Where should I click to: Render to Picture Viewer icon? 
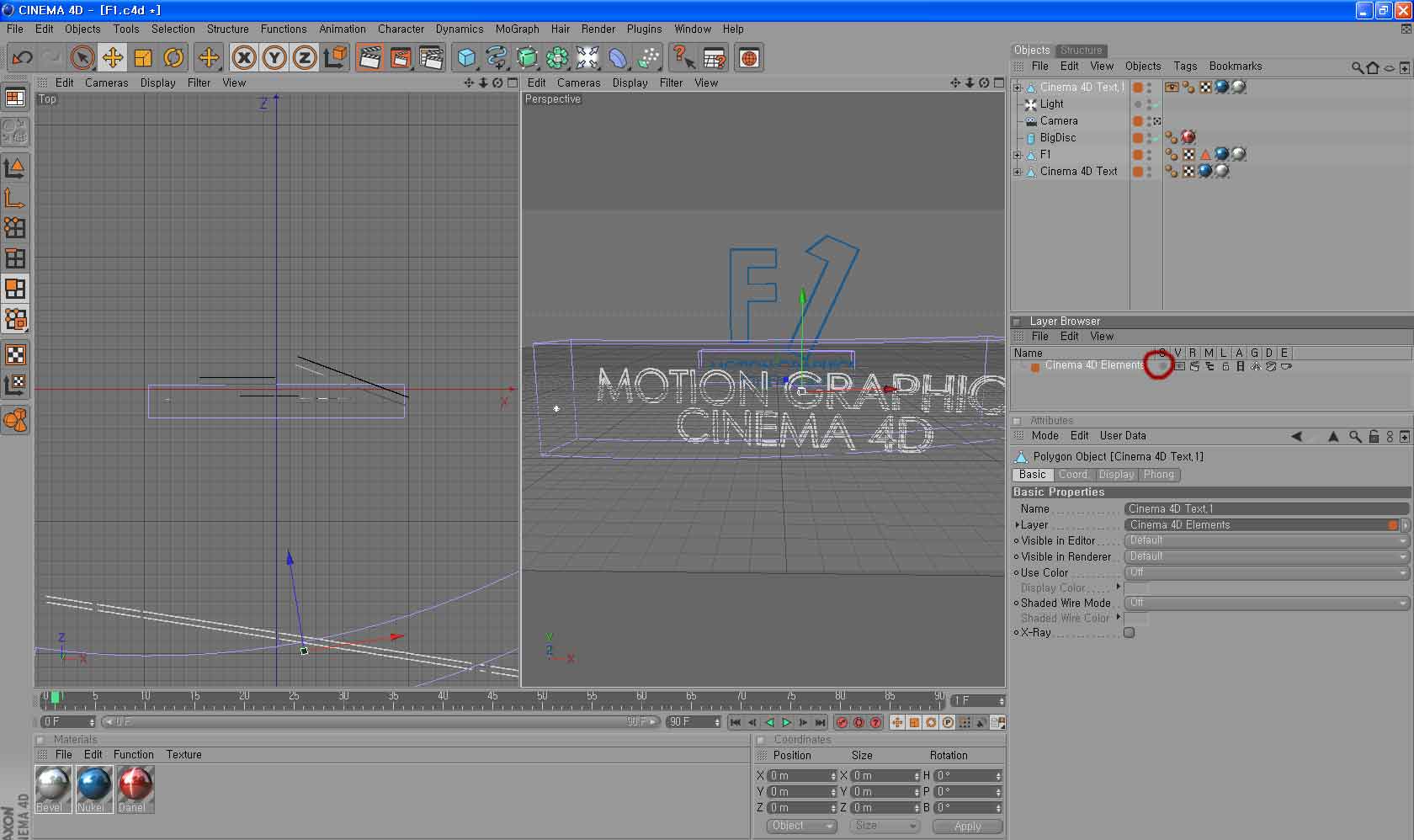401,58
